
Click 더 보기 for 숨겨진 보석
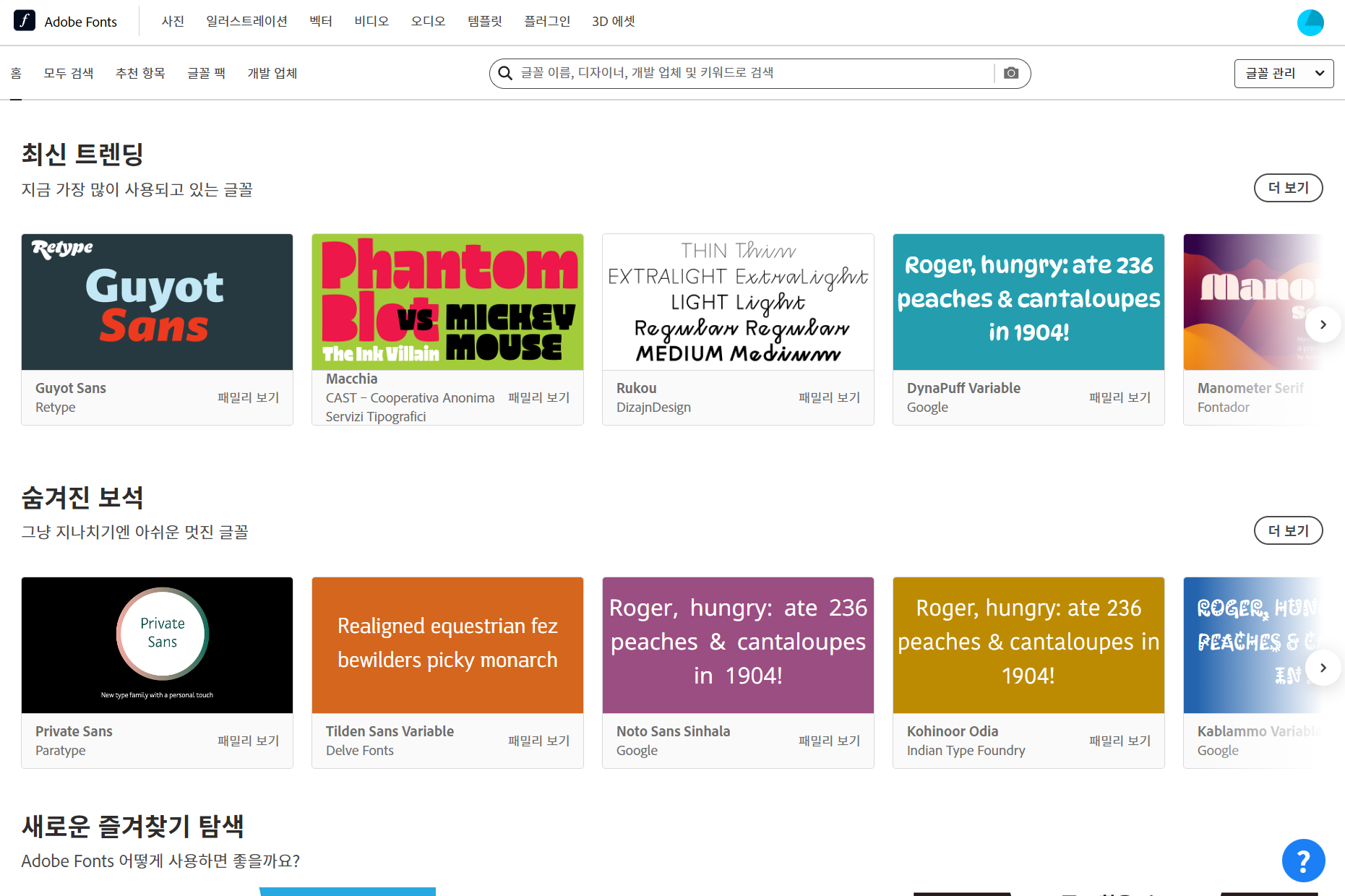(x=1288, y=531)
